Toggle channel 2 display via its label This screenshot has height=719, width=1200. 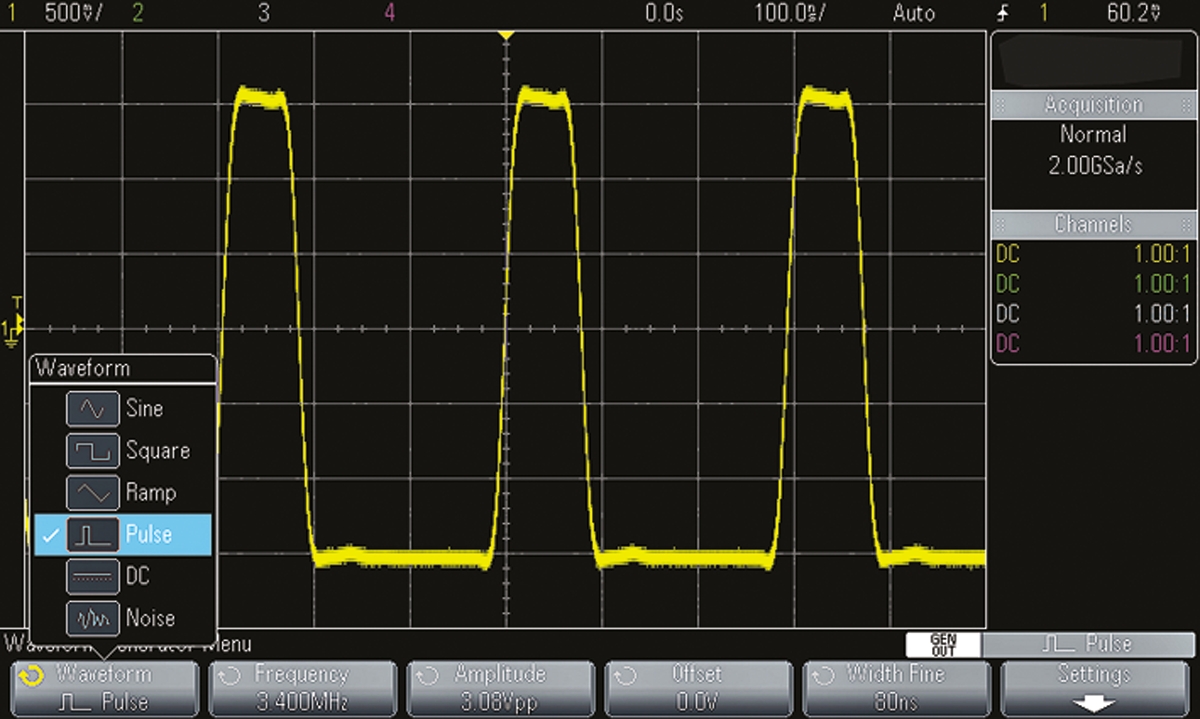(136, 13)
